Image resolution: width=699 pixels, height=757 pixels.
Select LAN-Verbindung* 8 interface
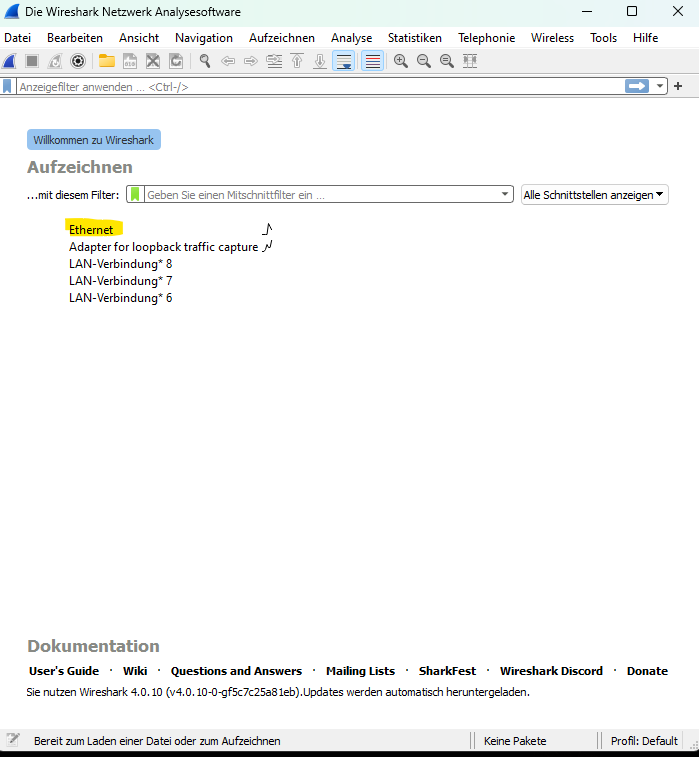point(121,264)
